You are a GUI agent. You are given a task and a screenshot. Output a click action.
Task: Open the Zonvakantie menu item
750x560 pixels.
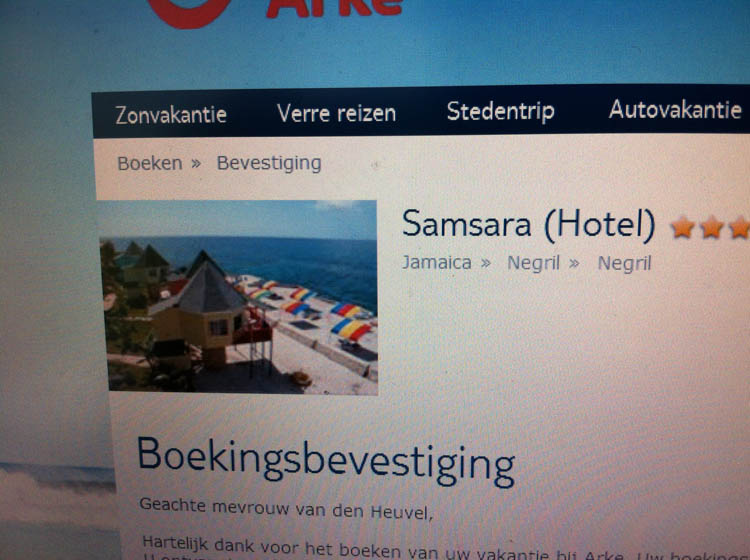pos(171,115)
